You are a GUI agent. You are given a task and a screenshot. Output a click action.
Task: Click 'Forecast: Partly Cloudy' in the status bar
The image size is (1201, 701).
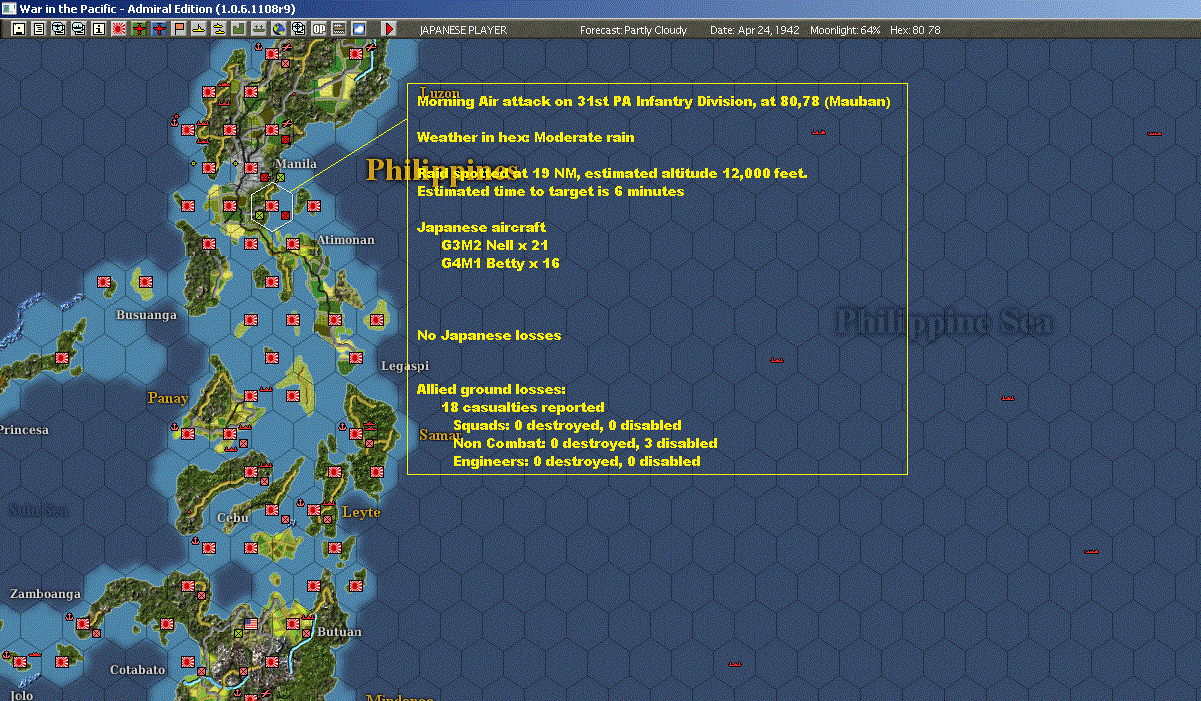(634, 30)
